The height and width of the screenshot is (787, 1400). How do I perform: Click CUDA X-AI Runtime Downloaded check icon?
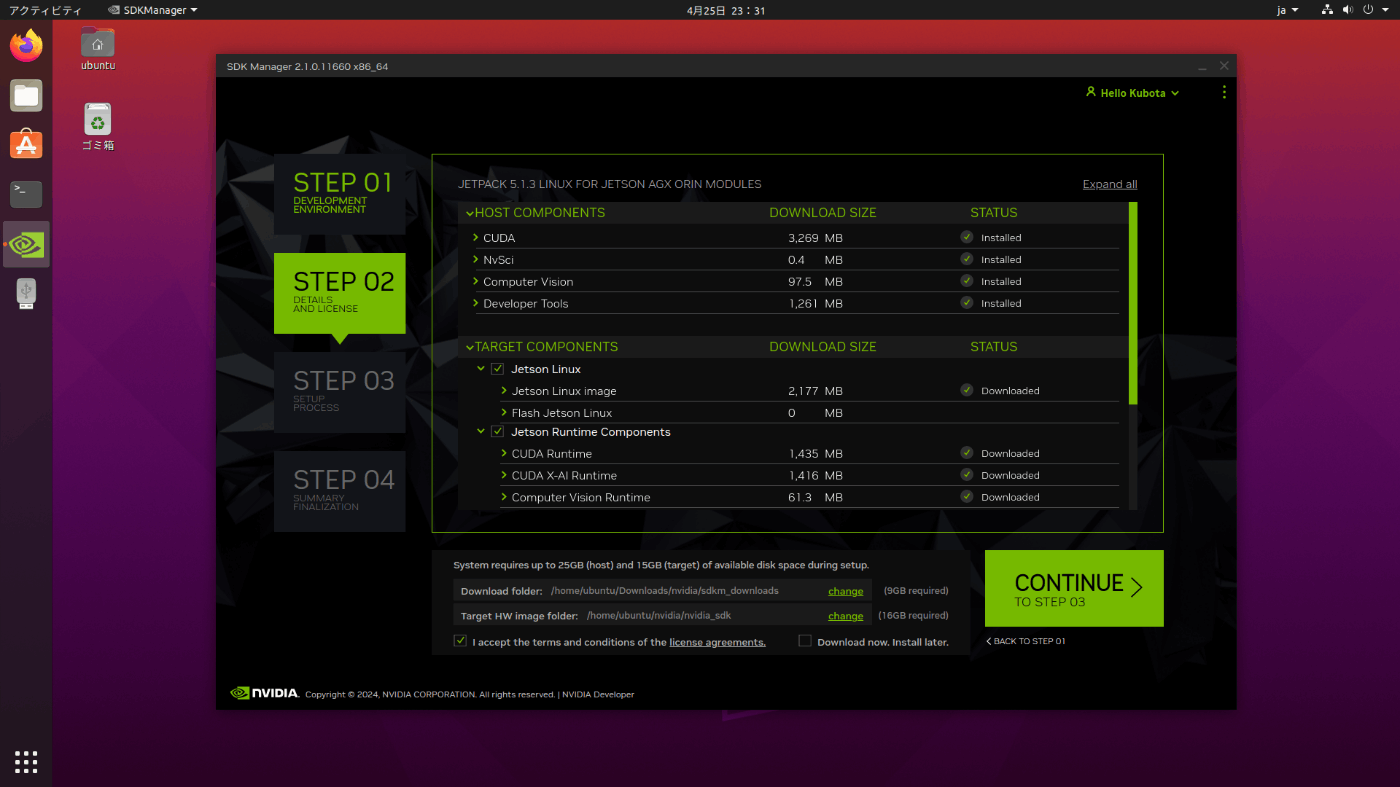(967, 475)
